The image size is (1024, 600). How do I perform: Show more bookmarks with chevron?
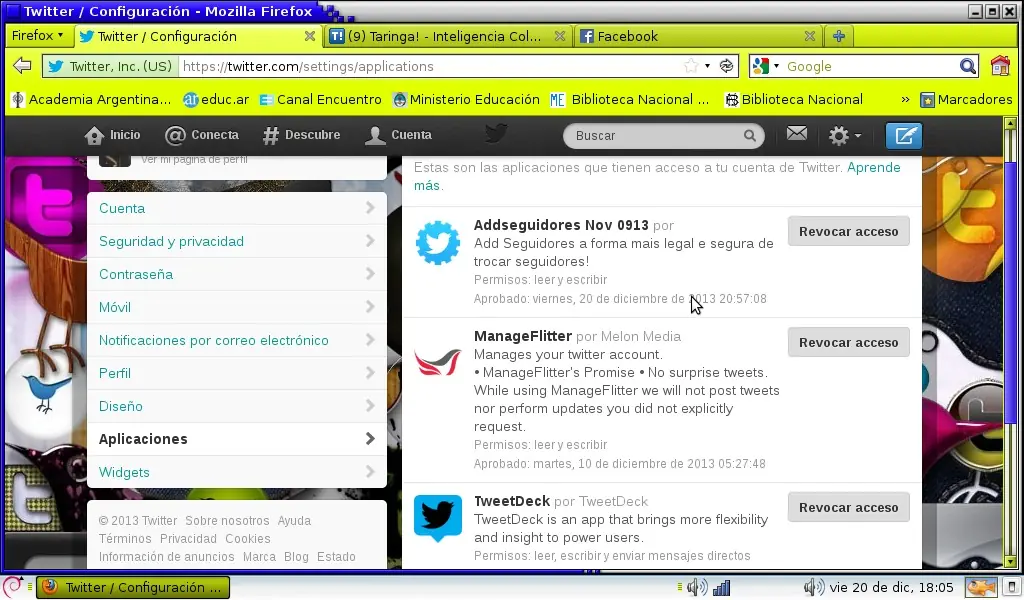[x=905, y=100]
